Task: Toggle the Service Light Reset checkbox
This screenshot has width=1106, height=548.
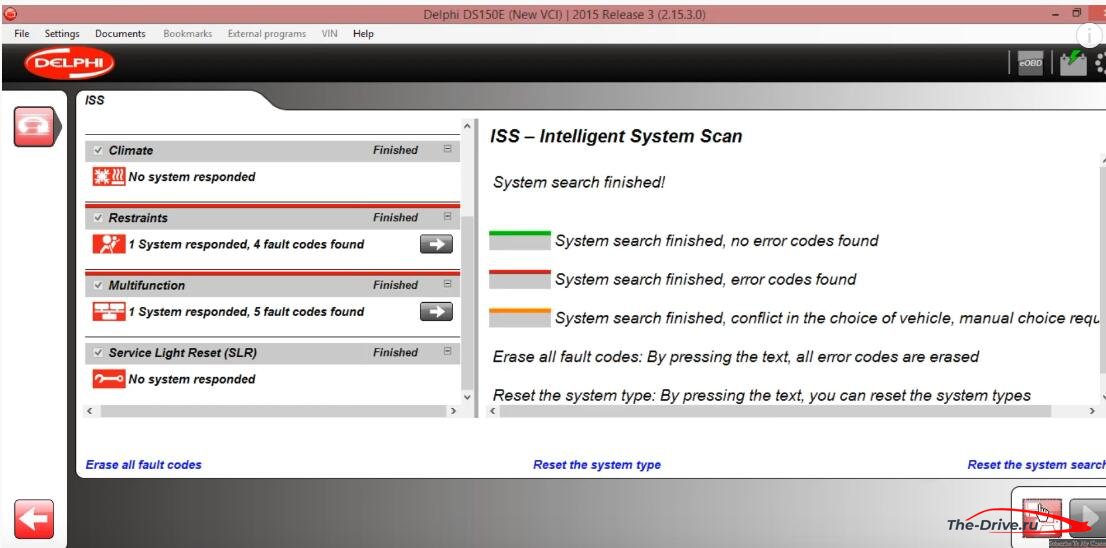Action: 98,353
